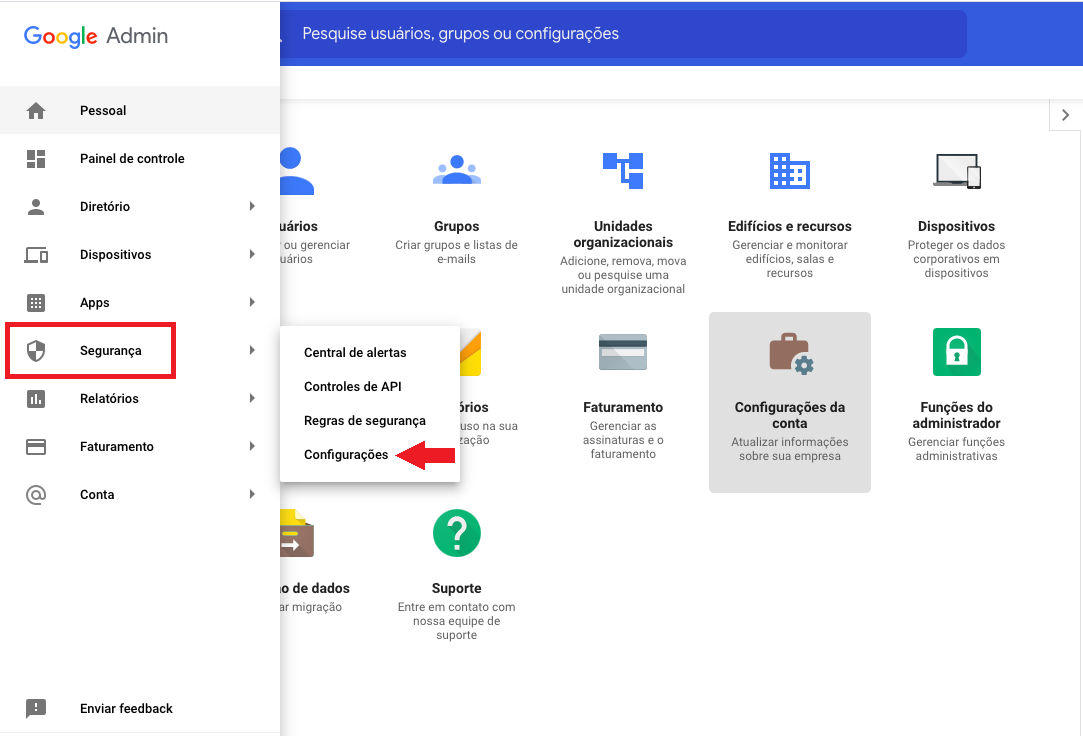Click the Faturamento credit card icon
Image resolution: width=1083 pixels, height=736 pixels.
pyautogui.click(x=623, y=352)
